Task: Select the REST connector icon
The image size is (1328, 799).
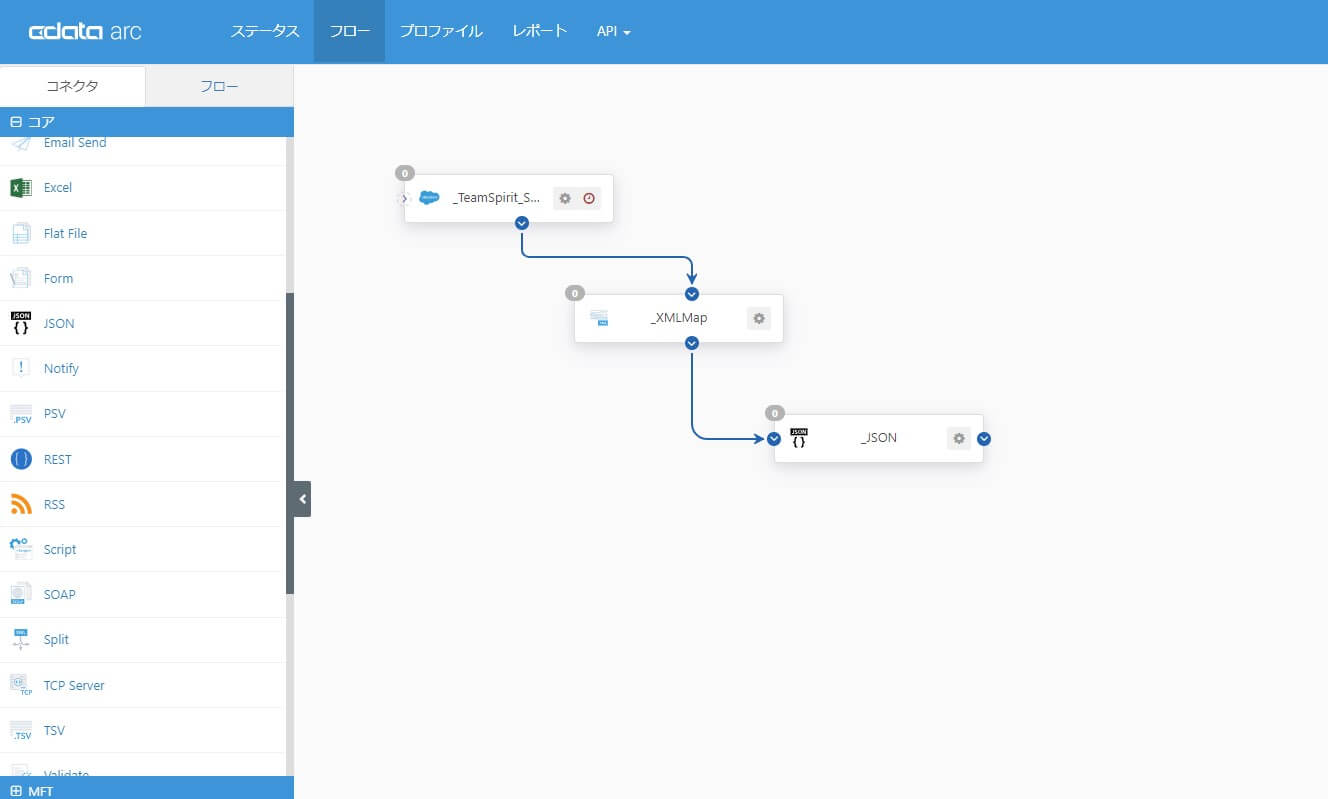Action: (21, 459)
